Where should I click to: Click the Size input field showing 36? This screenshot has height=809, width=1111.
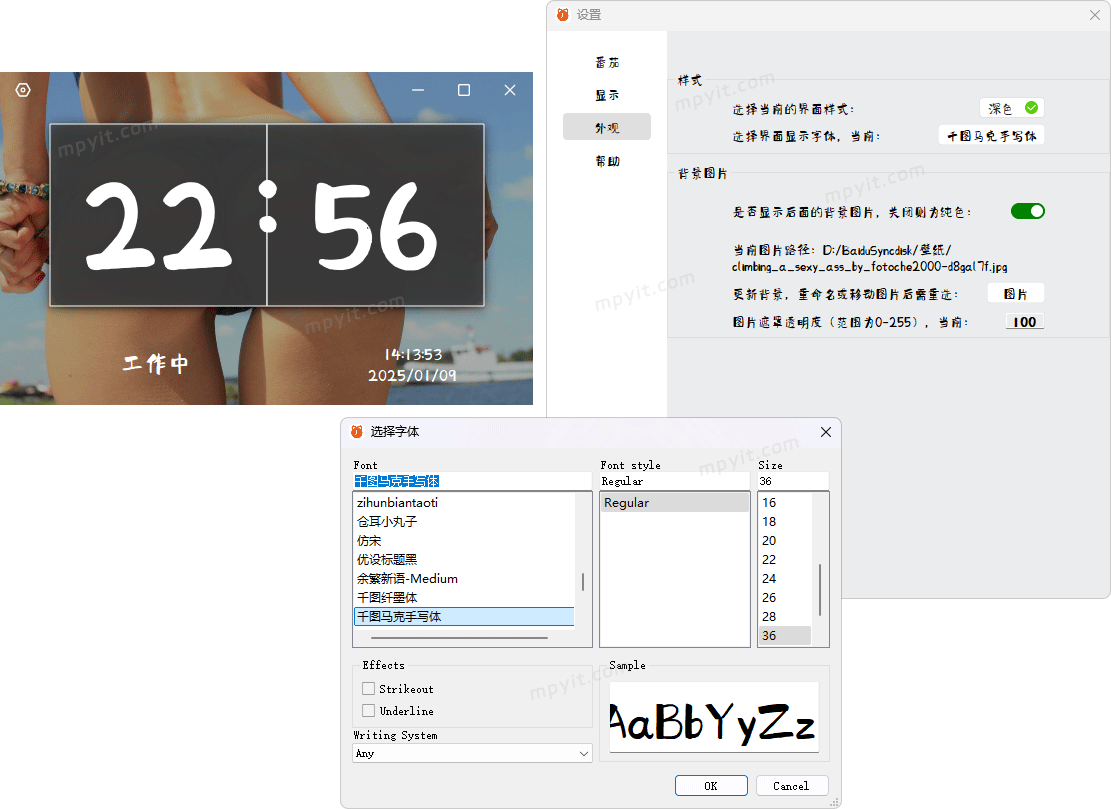click(793, 481)
